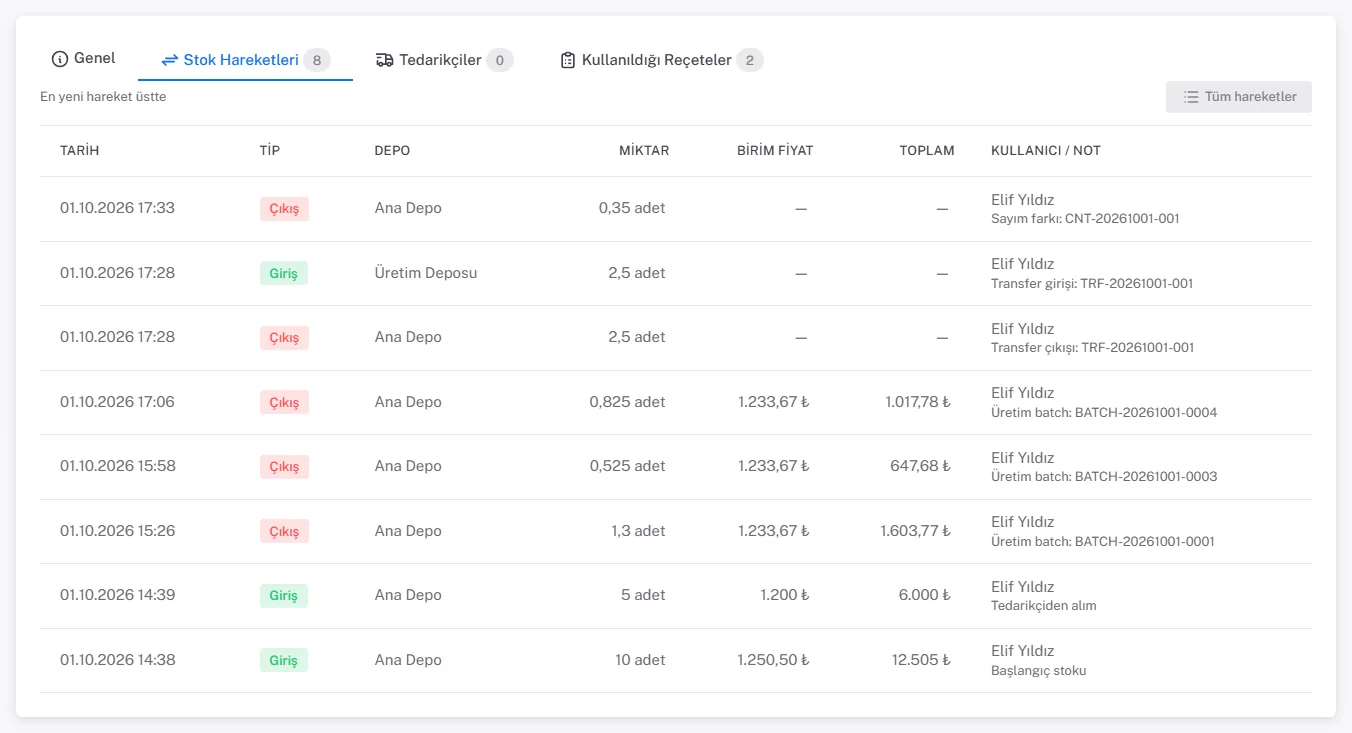Click the transfer arrows icon on Stok Hareketleri
1352x733 pixels.
tap(170, 60)
